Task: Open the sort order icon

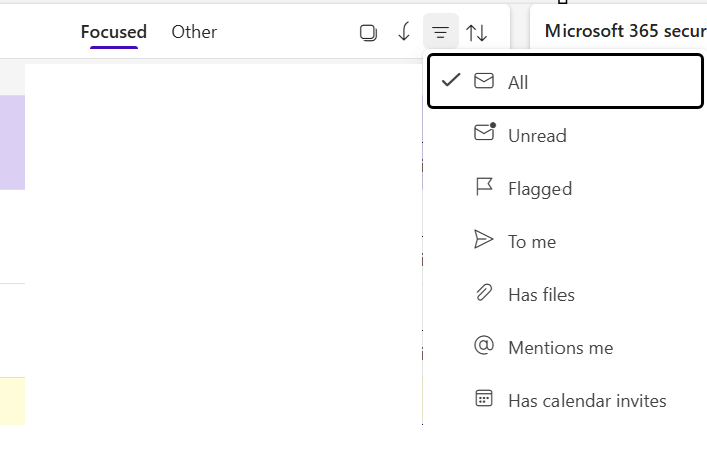Action: (x=477, y=32)
